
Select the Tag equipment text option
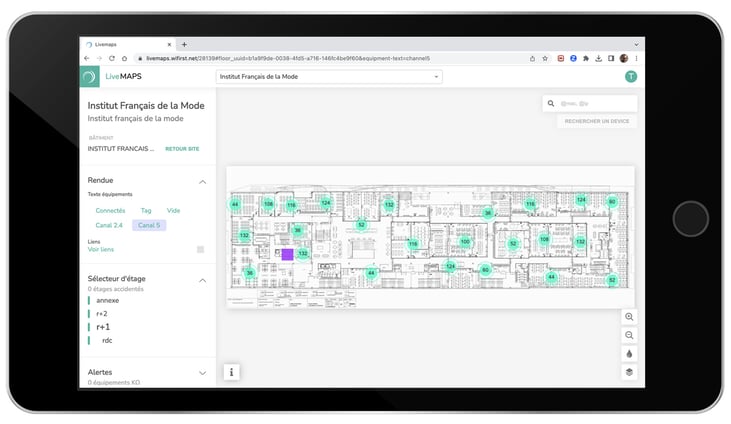(146, 211)
